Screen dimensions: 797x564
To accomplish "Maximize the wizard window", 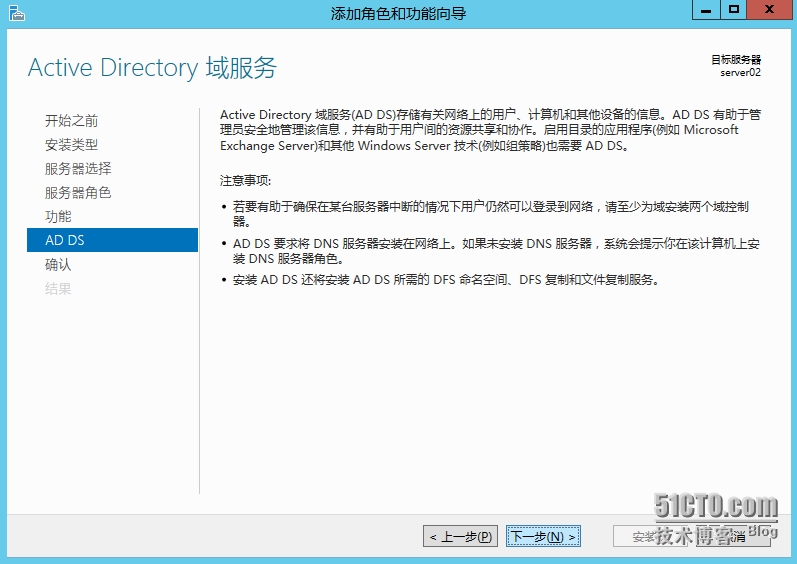I will (x=733, y=10).
